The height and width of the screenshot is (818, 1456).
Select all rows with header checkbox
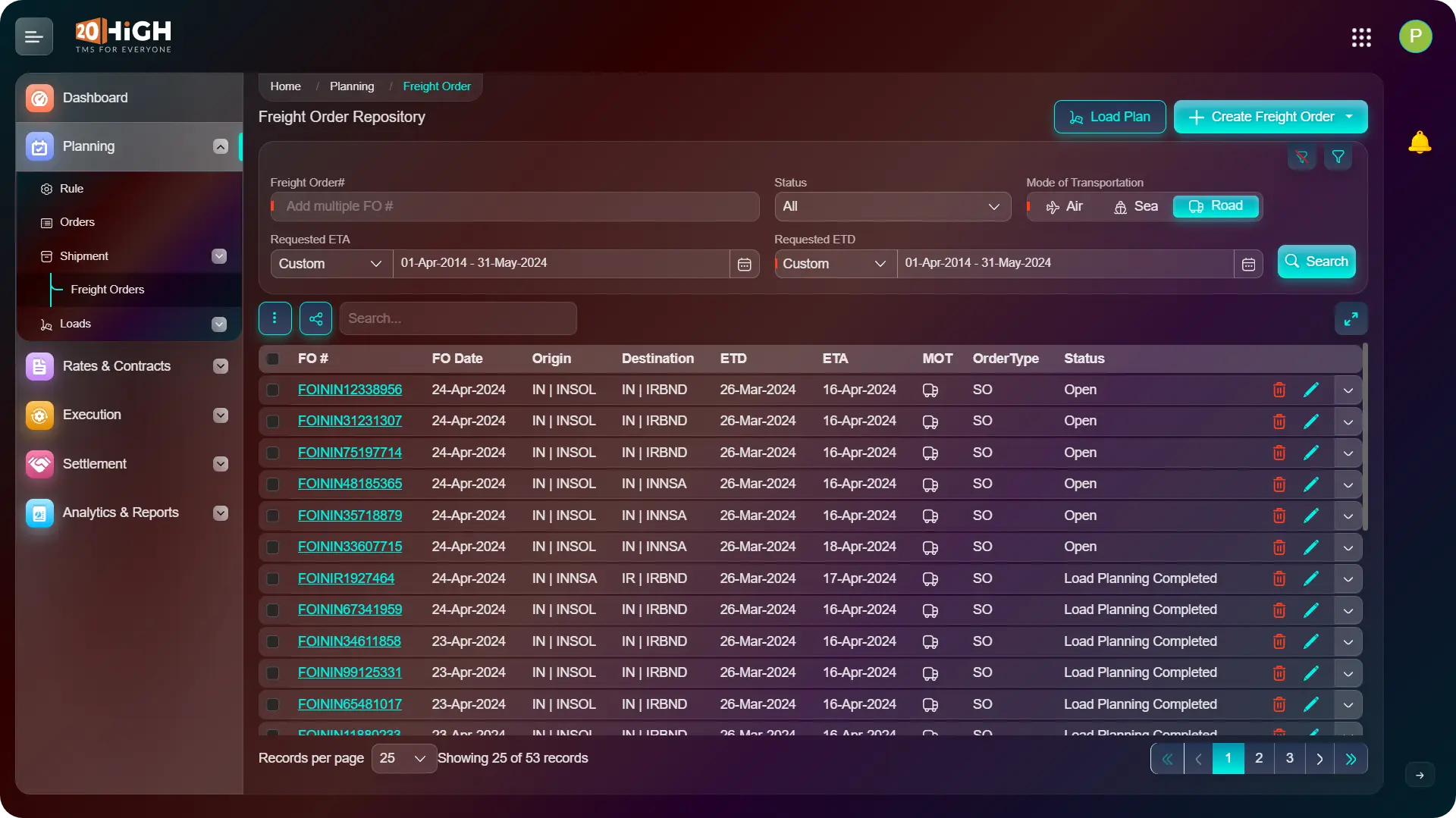[x=273, y=359]
